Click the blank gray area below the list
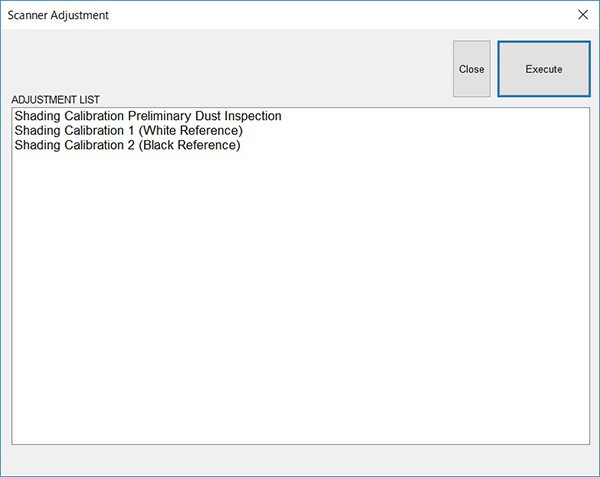 click(300, 460)
